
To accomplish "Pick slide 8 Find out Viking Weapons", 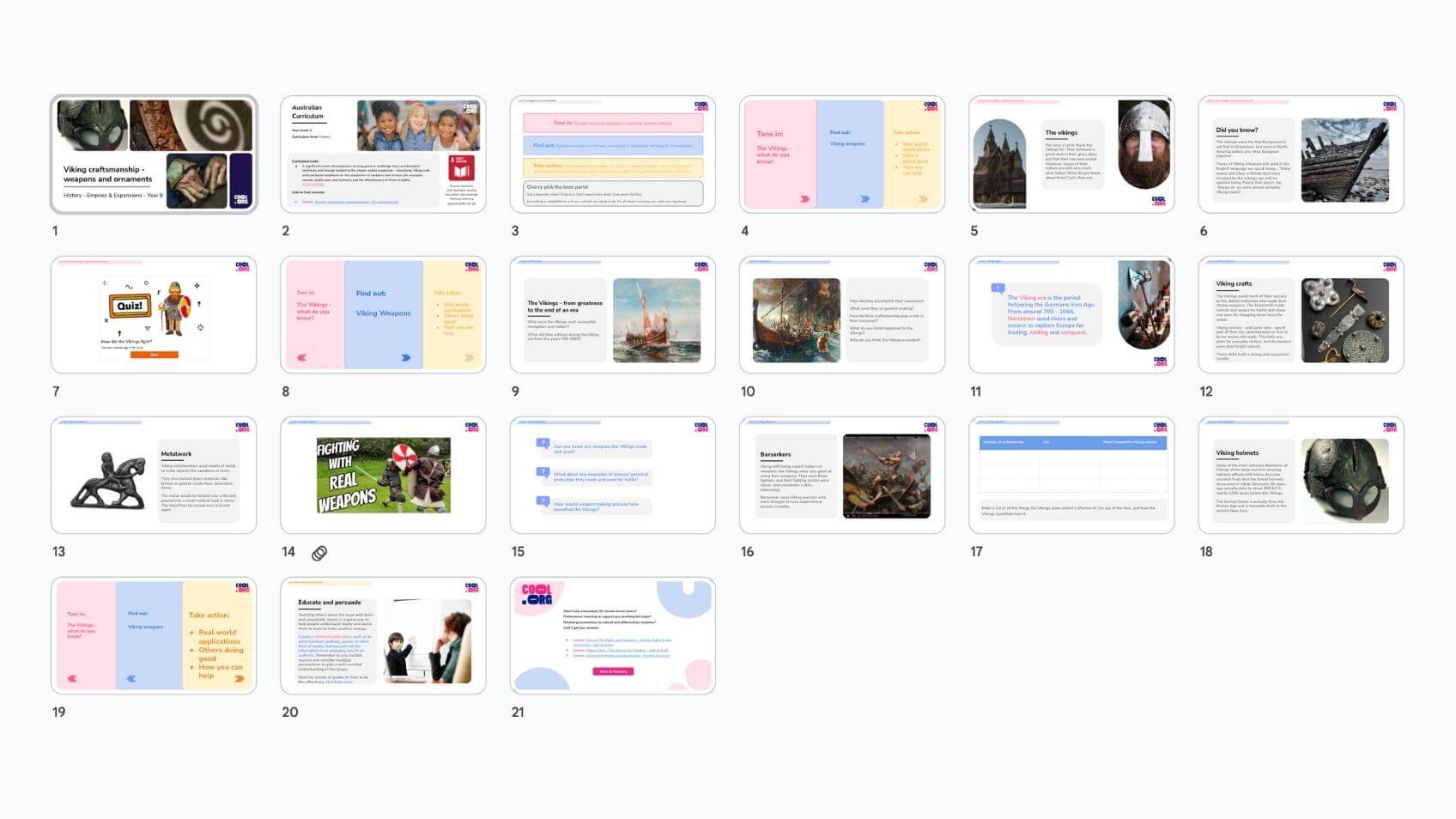I will [383, 315].
